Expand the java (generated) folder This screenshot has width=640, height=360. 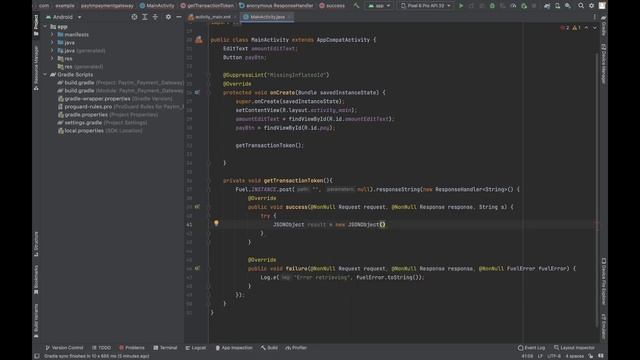coord(52,51)
